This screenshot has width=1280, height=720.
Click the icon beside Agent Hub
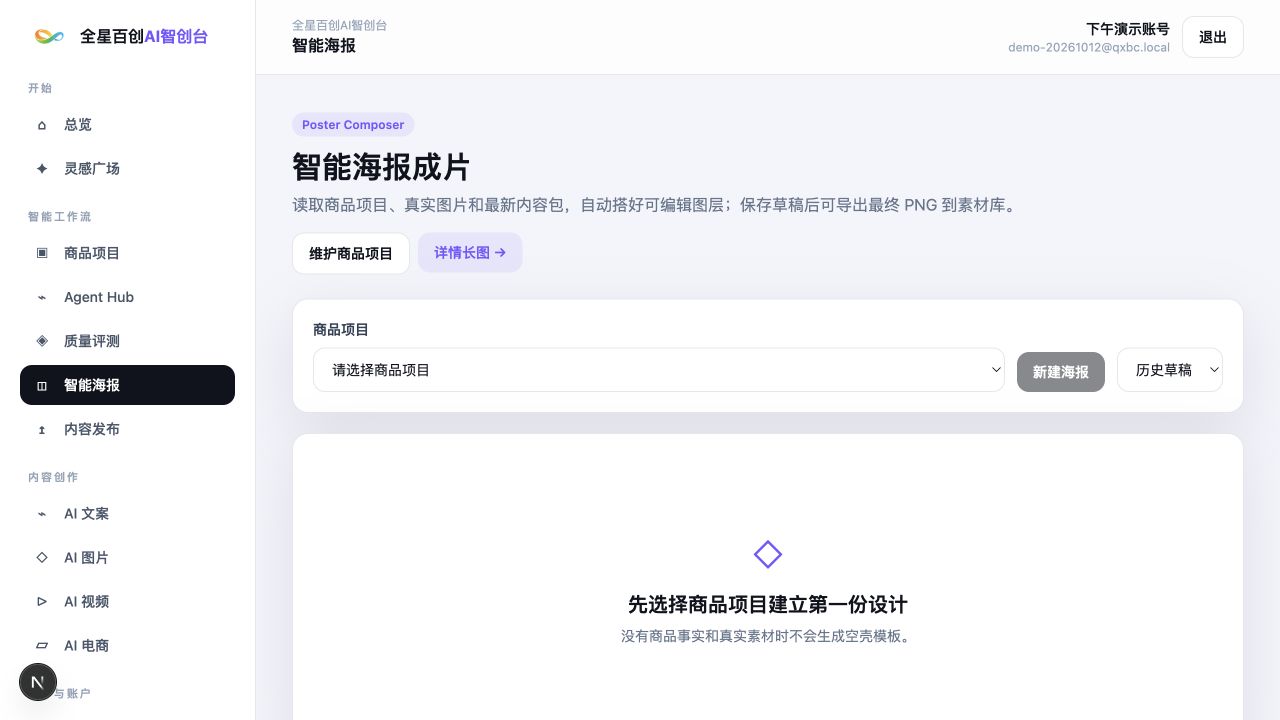click(x=42, y=297)
